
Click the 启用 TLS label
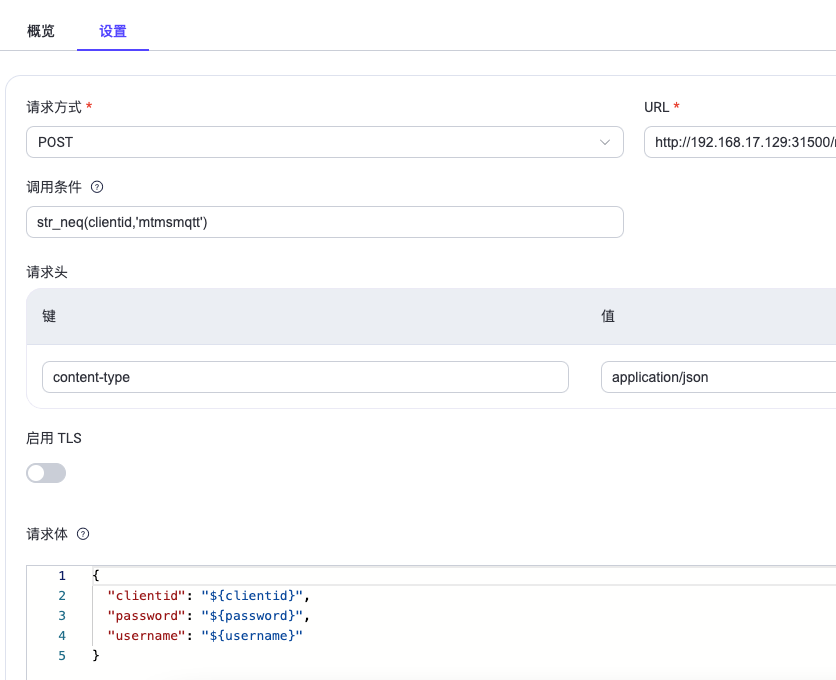point(54,437)
